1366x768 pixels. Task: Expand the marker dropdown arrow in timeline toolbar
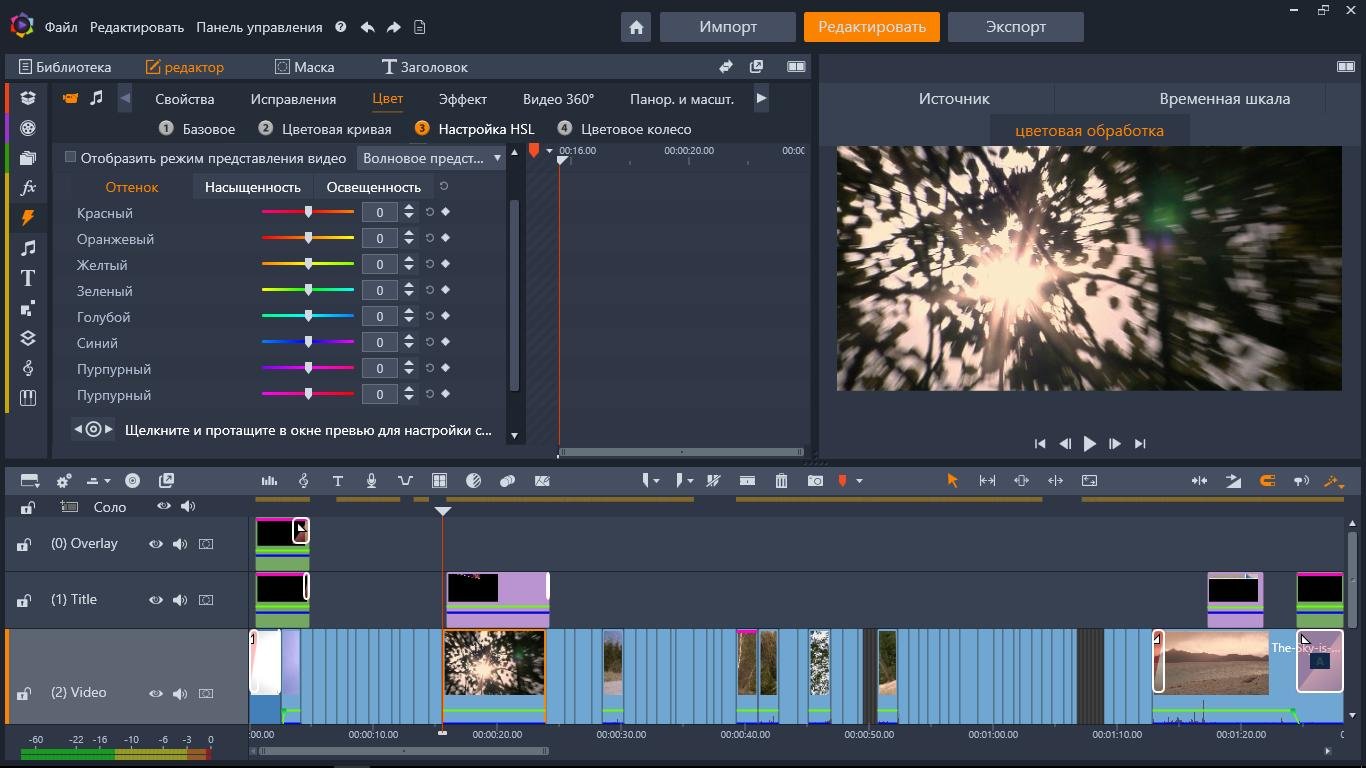tap(859, 481)
